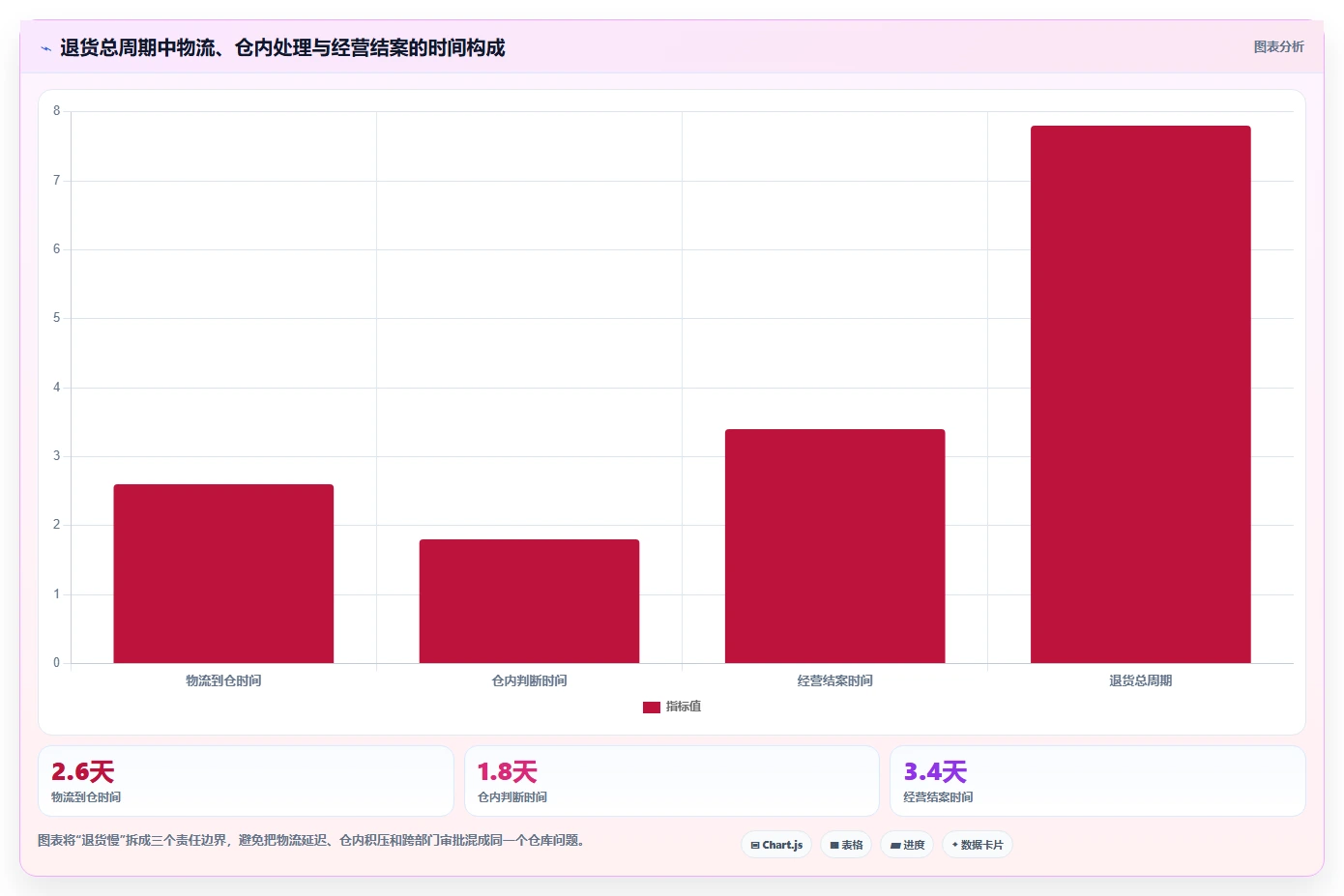Click the 经营结案时间 bar in chart
The width and height of the screenshot is (1344, 896).
[x=834, y=546]
